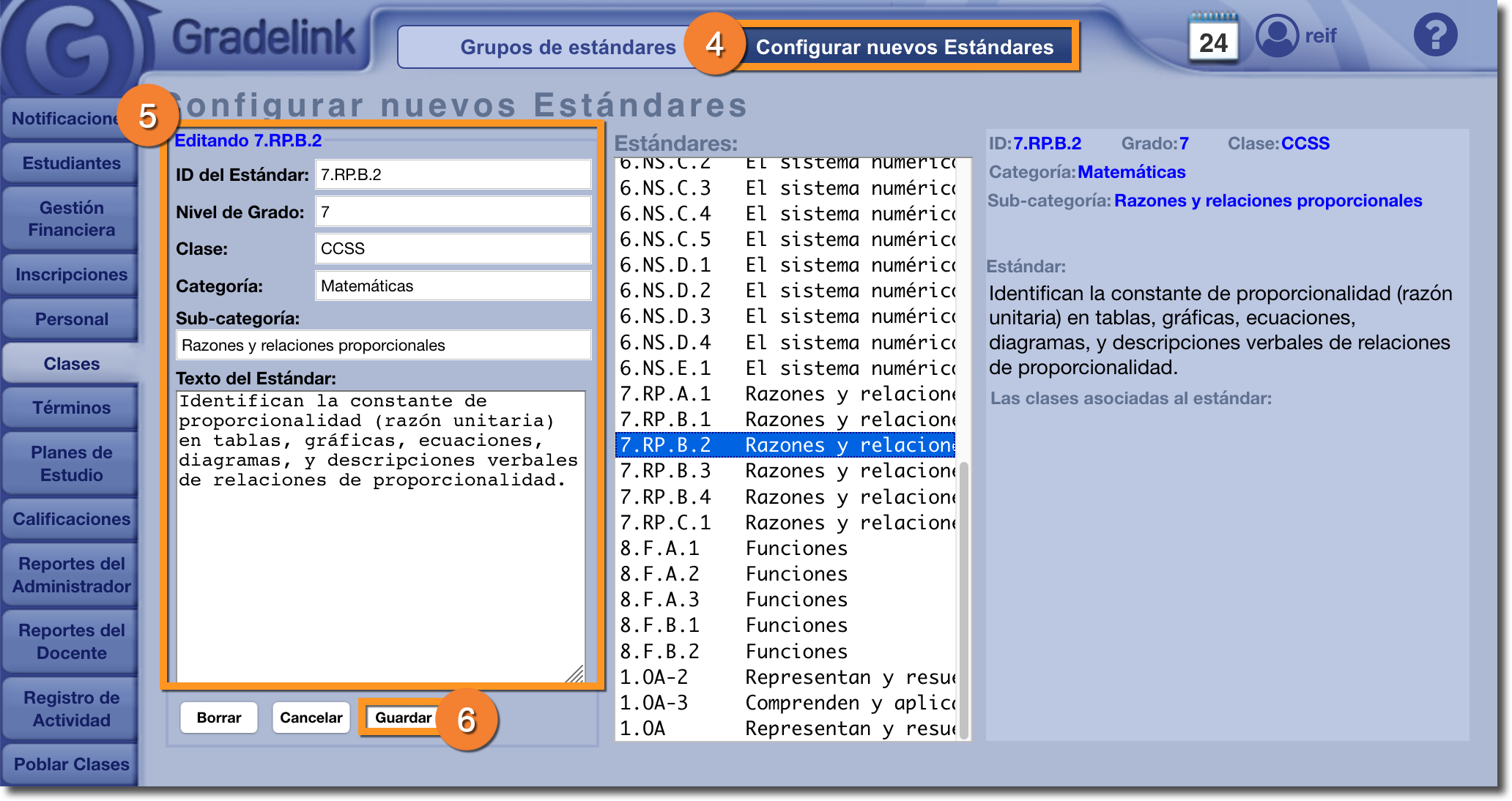Image resolution: width=1512 pixels, height=801 pixels.
Task: Open Reportes del Administrador
Action: tap(71, 575)
